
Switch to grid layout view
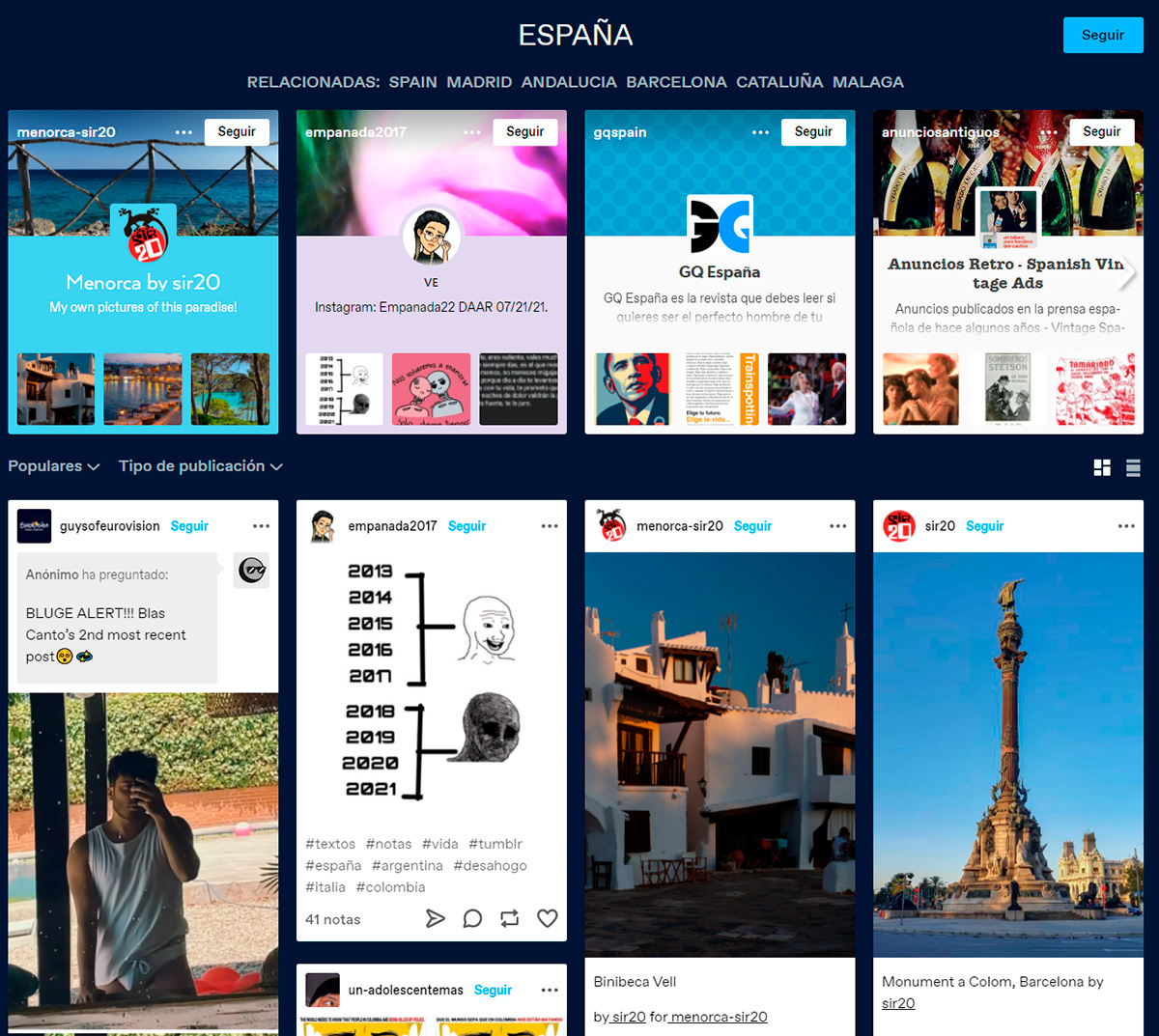[1102, 467]
